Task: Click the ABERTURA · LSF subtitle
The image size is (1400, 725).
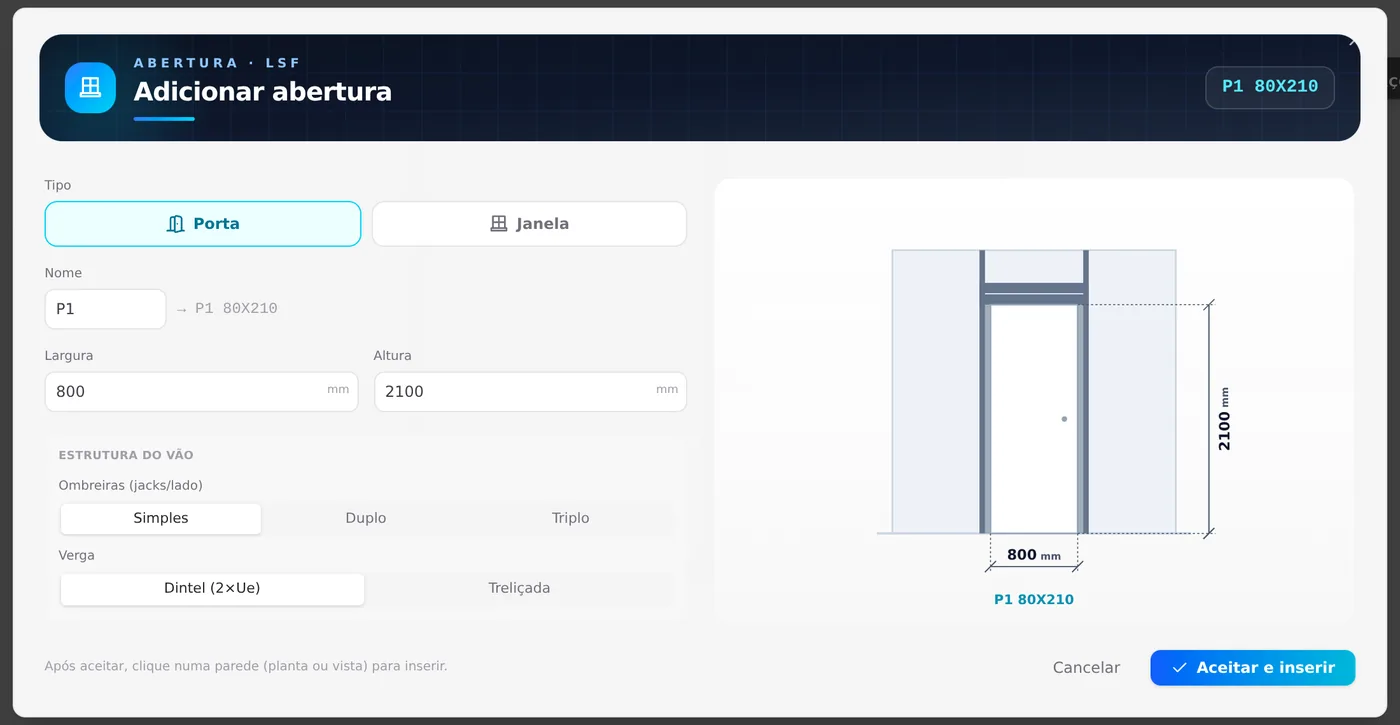Action: tap(217, 63)
